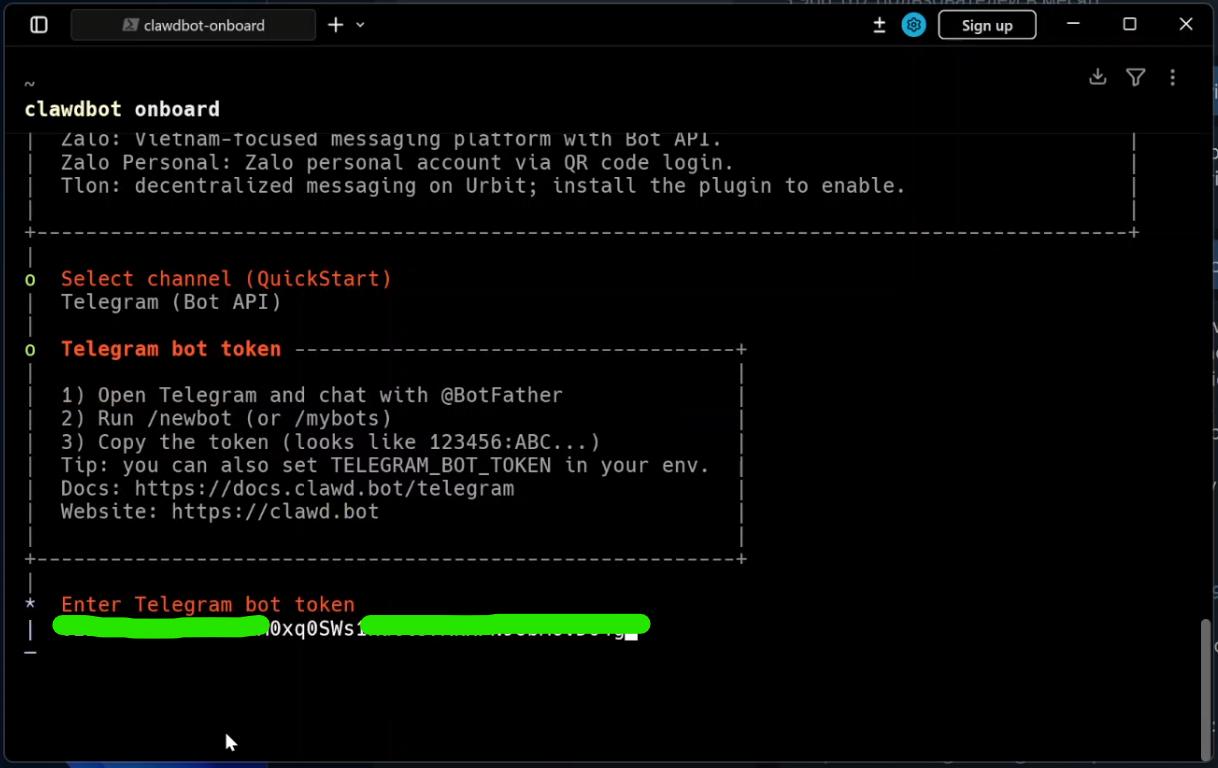Open the filter output funnel icon
This screenshot has width=1218, height=768.
[x=1135, y=77]
